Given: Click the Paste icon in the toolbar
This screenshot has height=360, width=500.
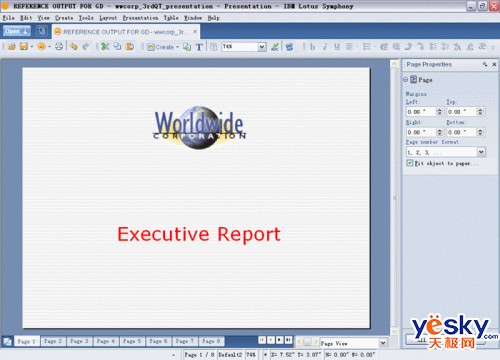Looking at the screenshot, I should tap(130, 47).
